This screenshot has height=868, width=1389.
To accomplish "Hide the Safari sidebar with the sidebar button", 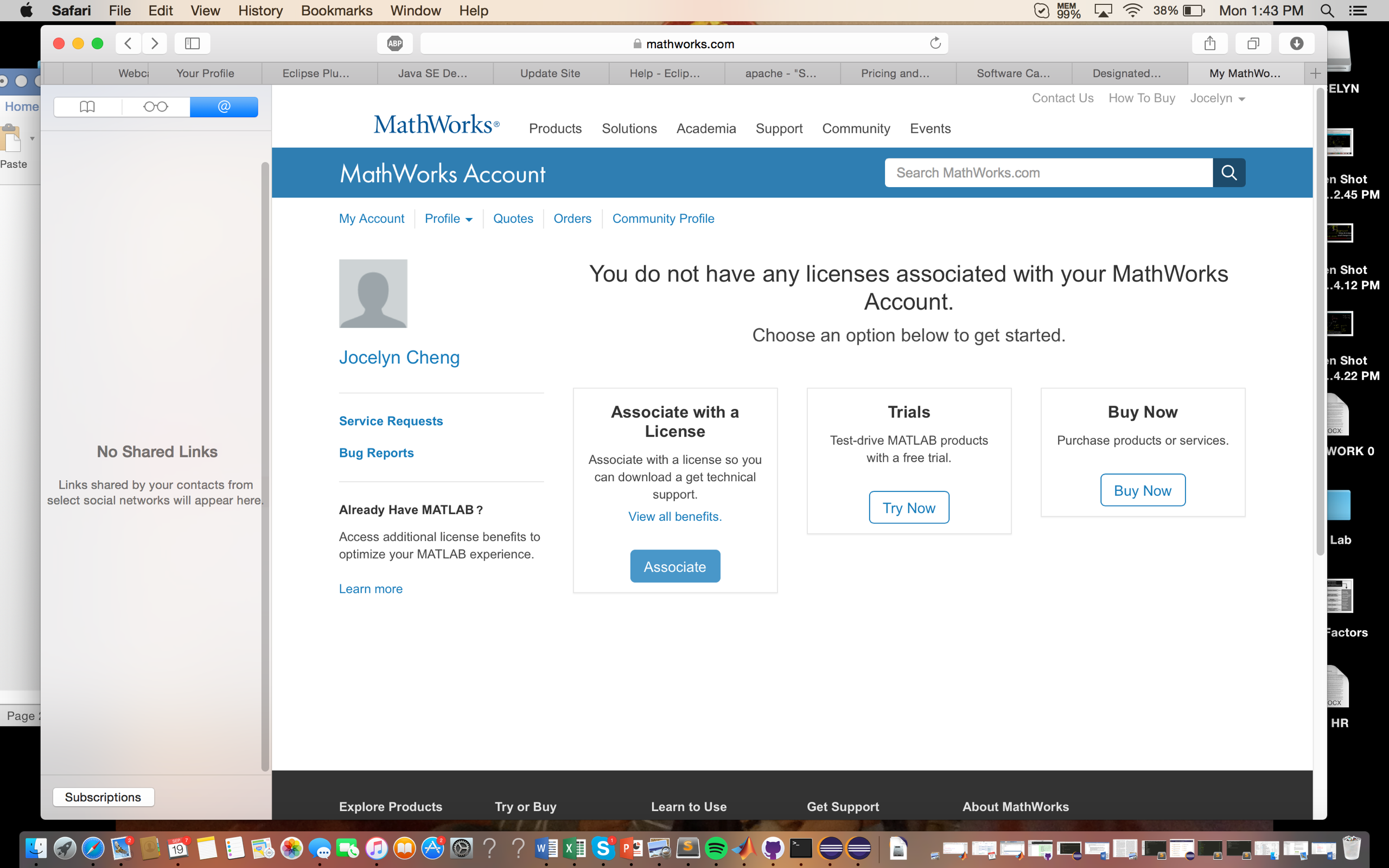I will [x=192, y=43].
